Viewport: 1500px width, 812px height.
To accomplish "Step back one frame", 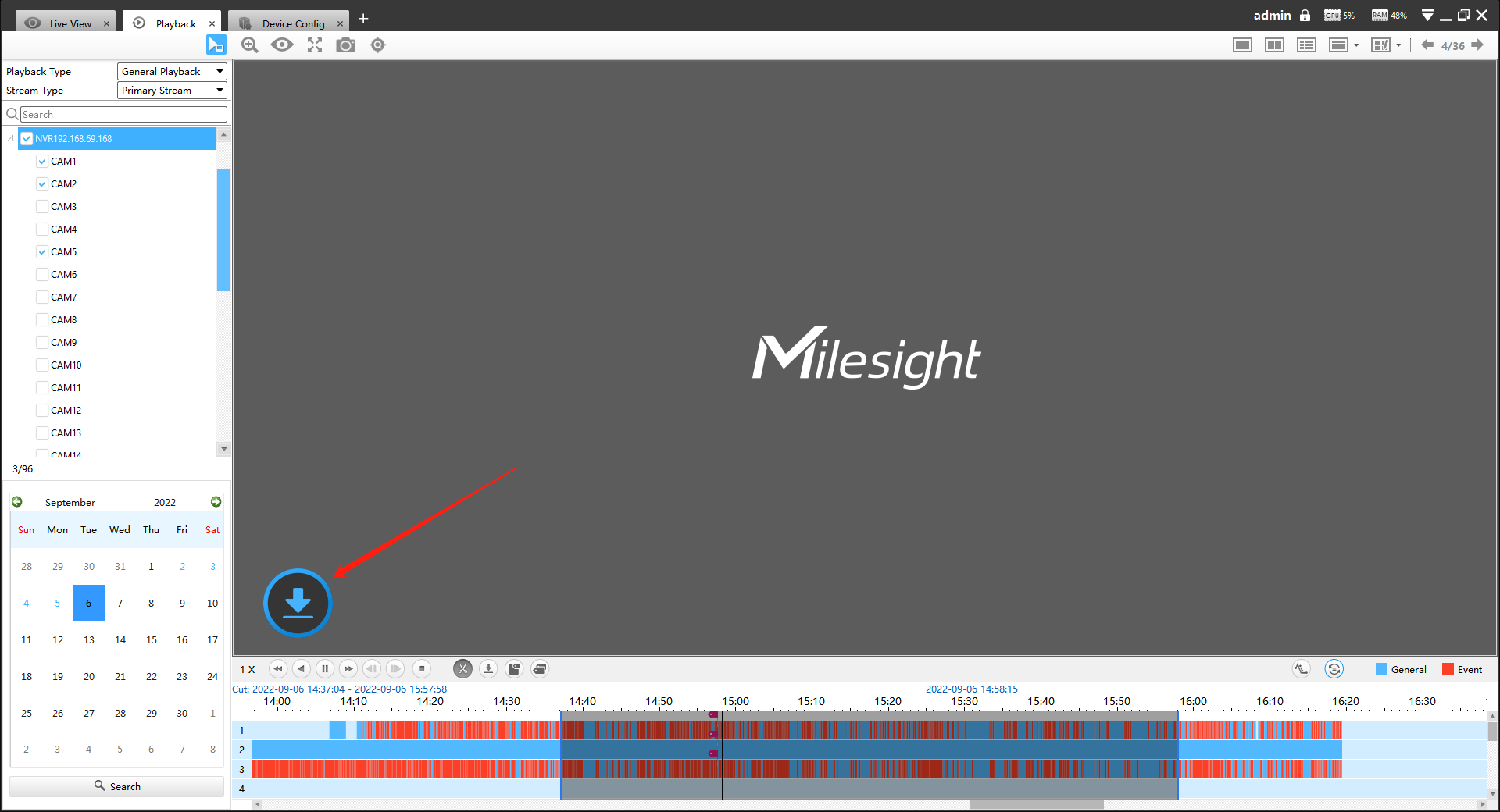I will pyautogui.click(x=372, y=668).
